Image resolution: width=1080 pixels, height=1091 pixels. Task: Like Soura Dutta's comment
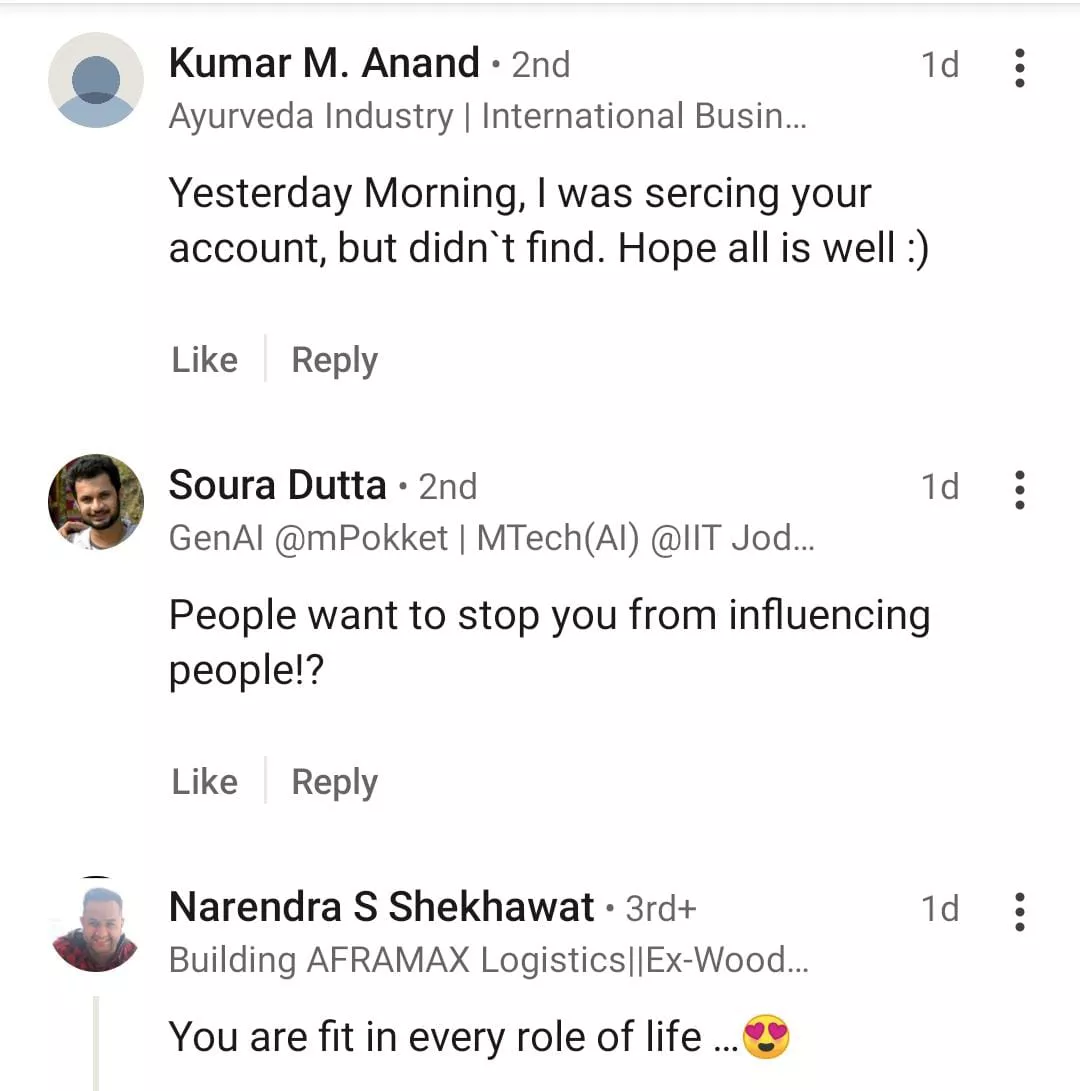pyautogui.click(x=205, y=782)
